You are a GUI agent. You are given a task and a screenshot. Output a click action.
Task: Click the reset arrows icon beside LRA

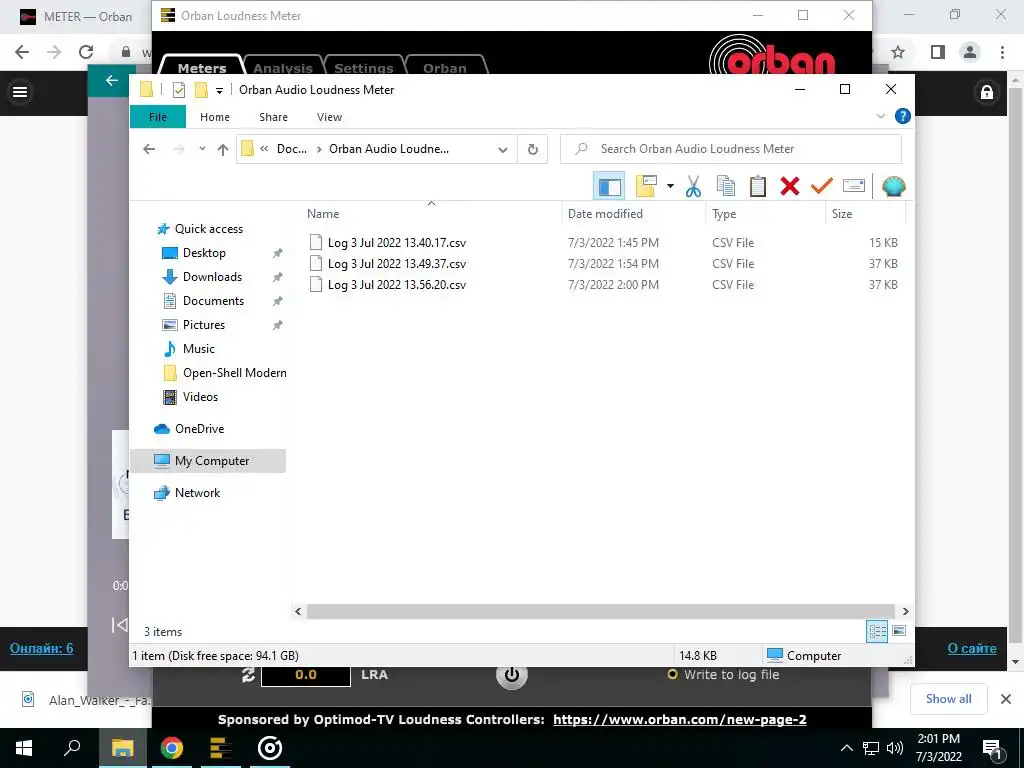[x=248, y=675]
